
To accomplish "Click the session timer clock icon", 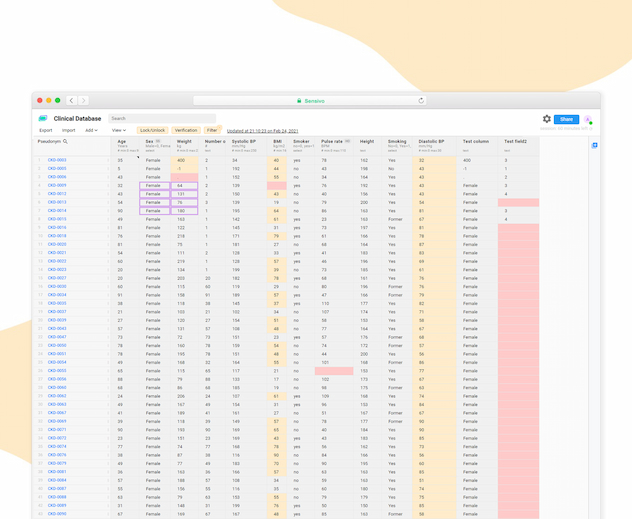I will pyautogui.click(x=591, y=129).
